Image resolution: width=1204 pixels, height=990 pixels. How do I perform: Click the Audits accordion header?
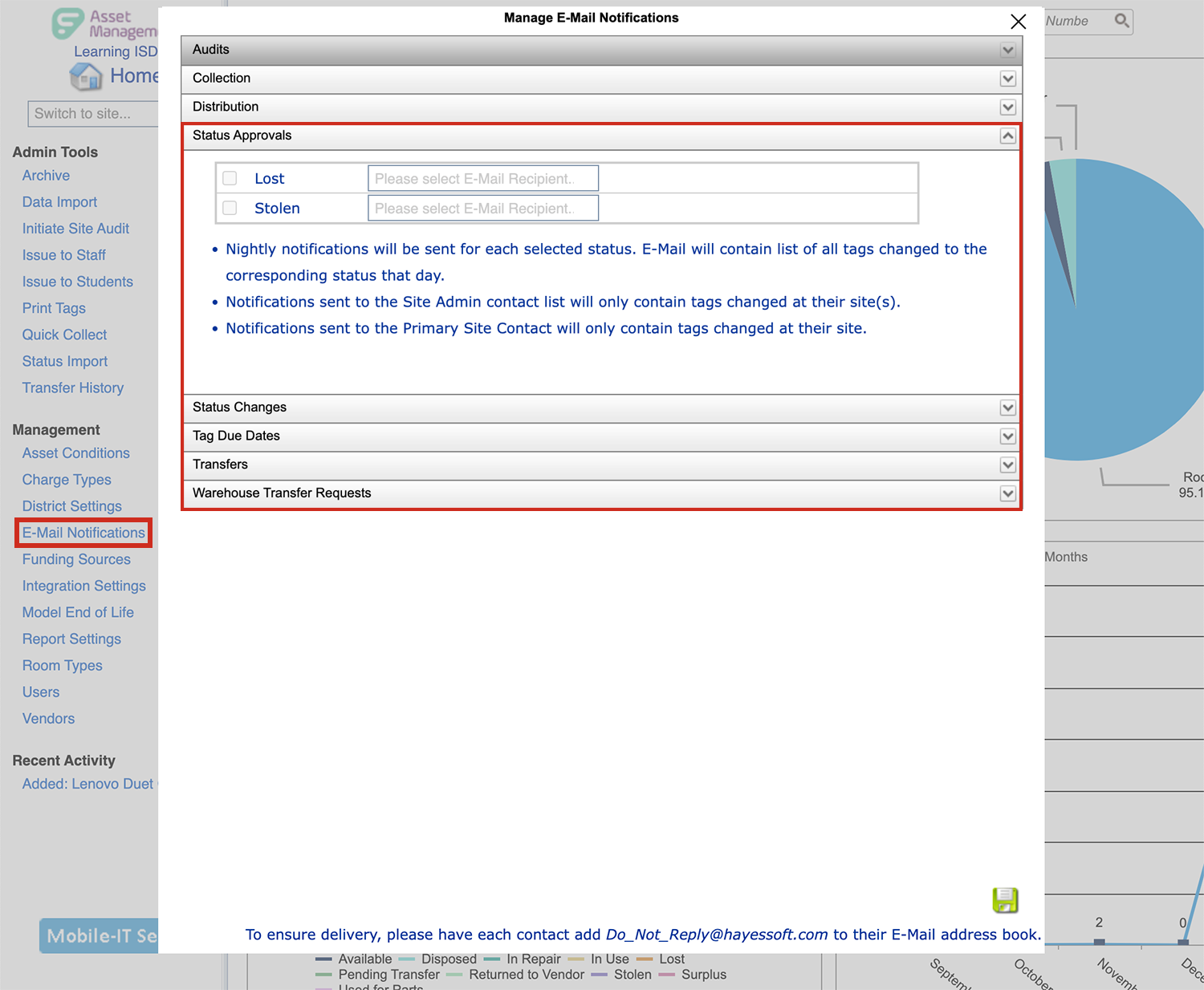(601, 50)
